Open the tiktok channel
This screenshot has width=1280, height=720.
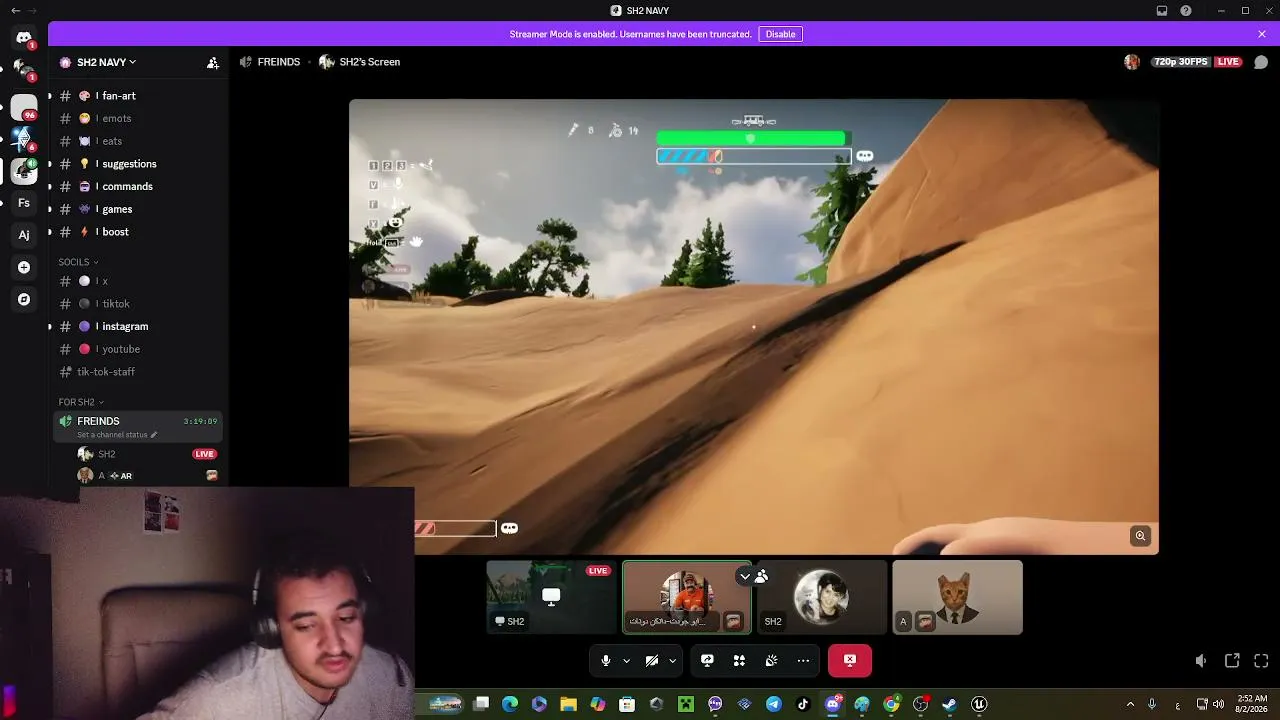click(x=138, y=304)
